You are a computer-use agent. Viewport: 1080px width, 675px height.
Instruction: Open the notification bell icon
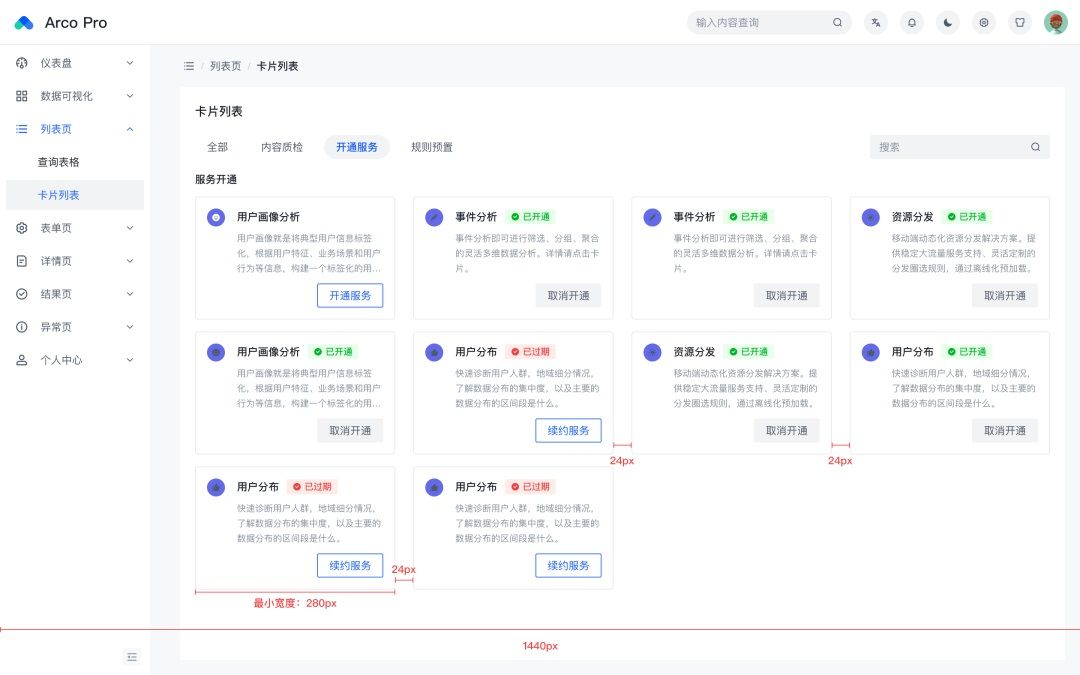coord(912,23)
